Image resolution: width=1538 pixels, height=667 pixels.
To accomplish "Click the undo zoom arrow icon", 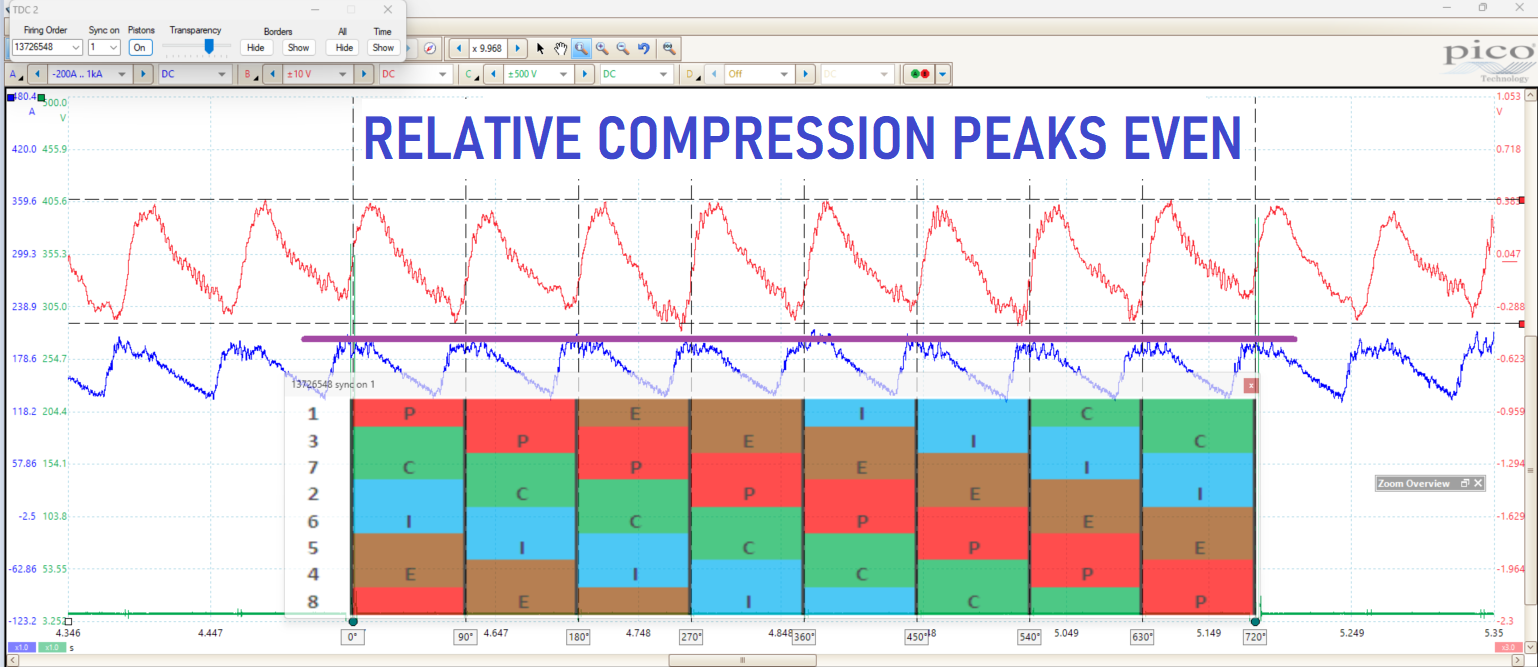I will coord(645,47).
